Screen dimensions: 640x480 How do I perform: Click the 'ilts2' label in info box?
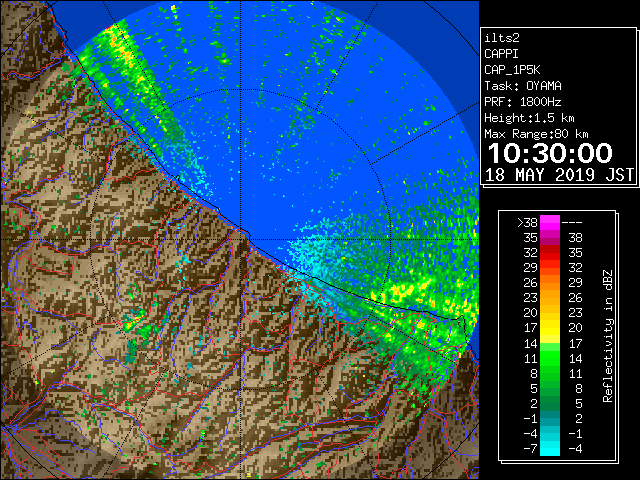502,38
